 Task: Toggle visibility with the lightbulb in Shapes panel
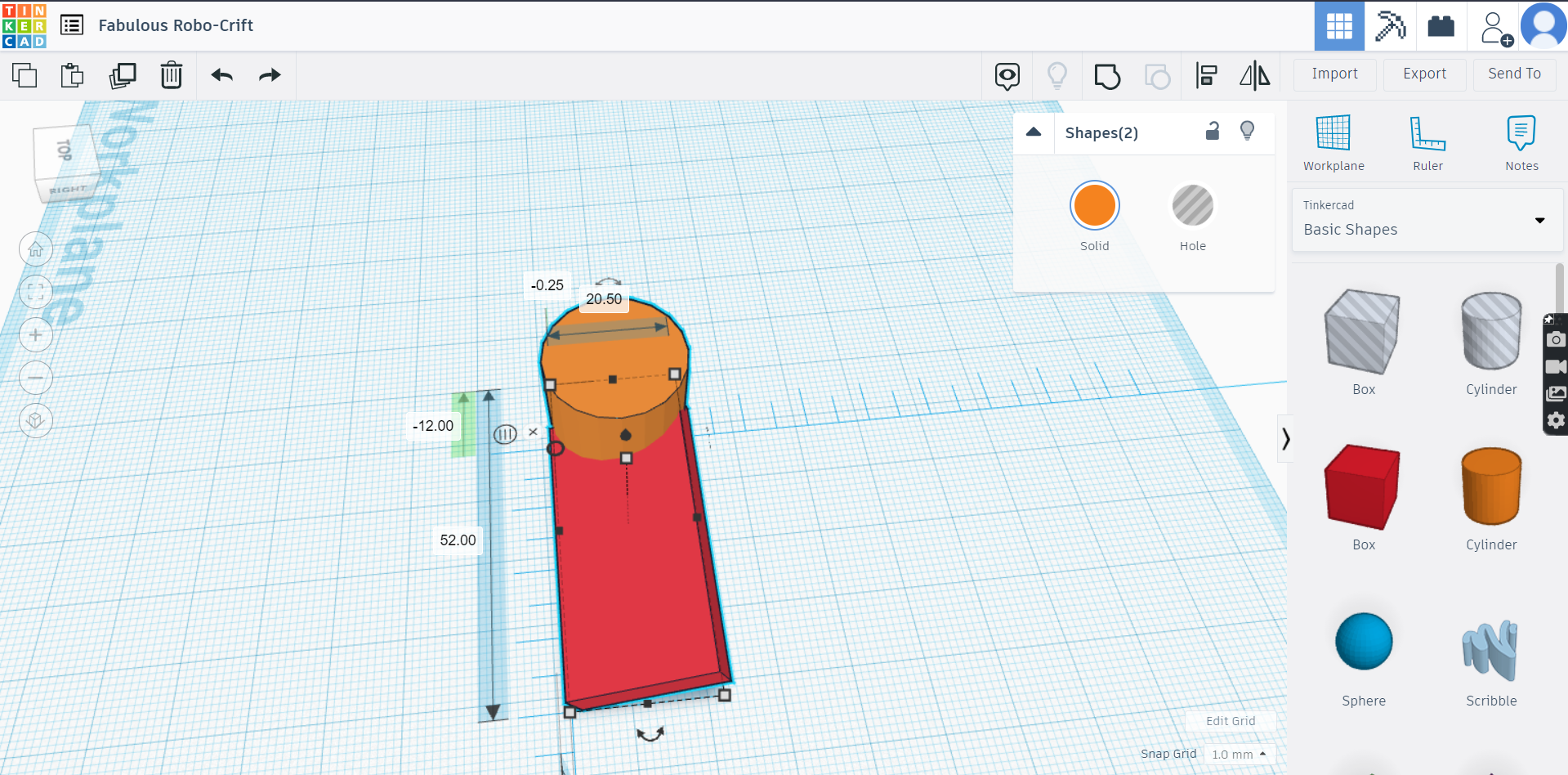1247,131
